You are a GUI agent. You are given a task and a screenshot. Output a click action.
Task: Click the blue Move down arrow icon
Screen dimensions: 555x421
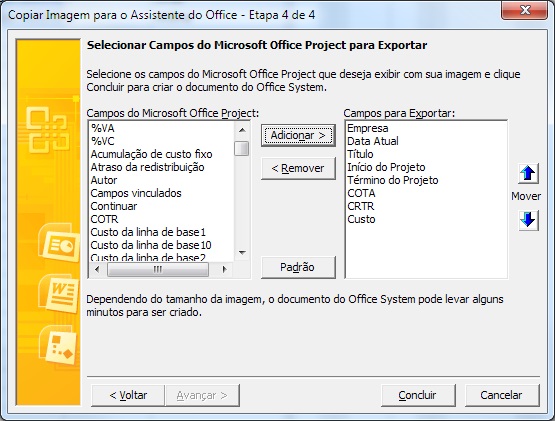528,220
